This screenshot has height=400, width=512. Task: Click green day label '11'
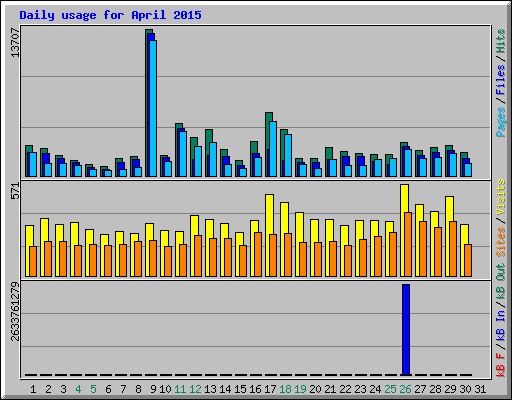point(180,389)
